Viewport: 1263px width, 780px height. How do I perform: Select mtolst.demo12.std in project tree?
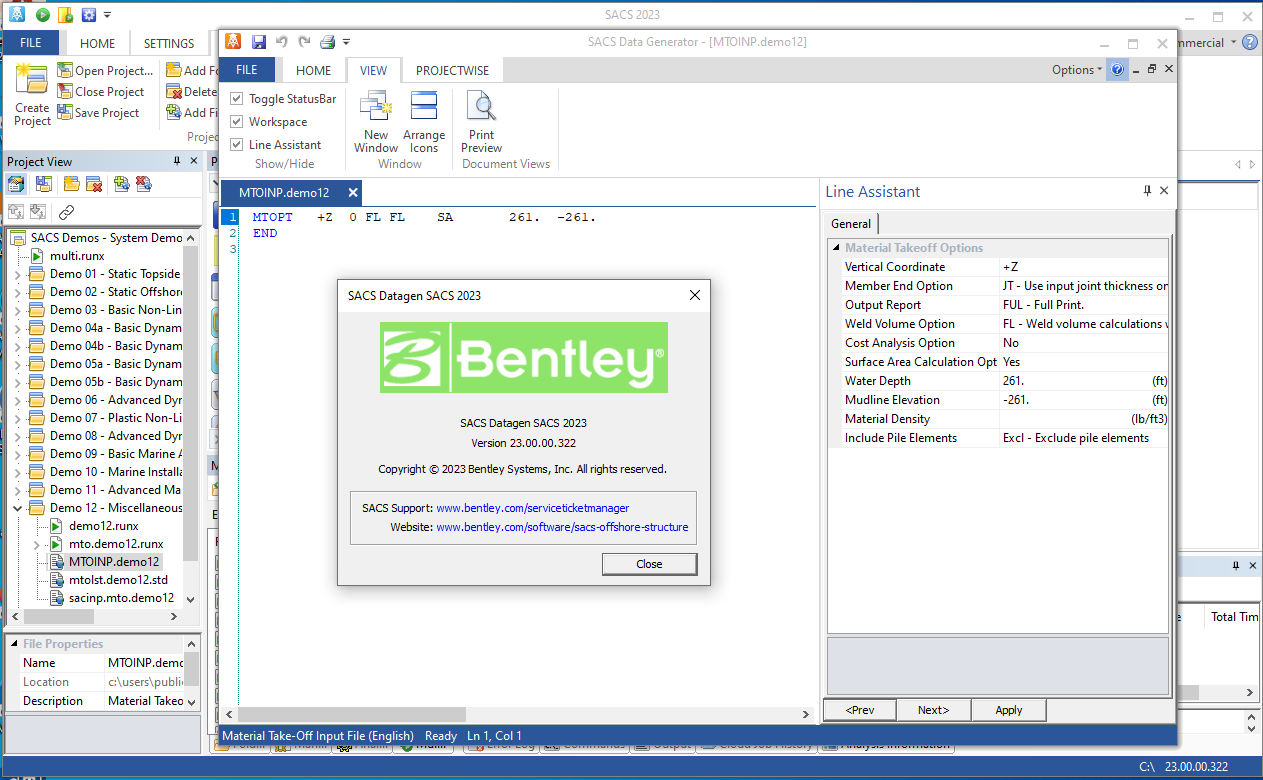(x=118, y=580)
